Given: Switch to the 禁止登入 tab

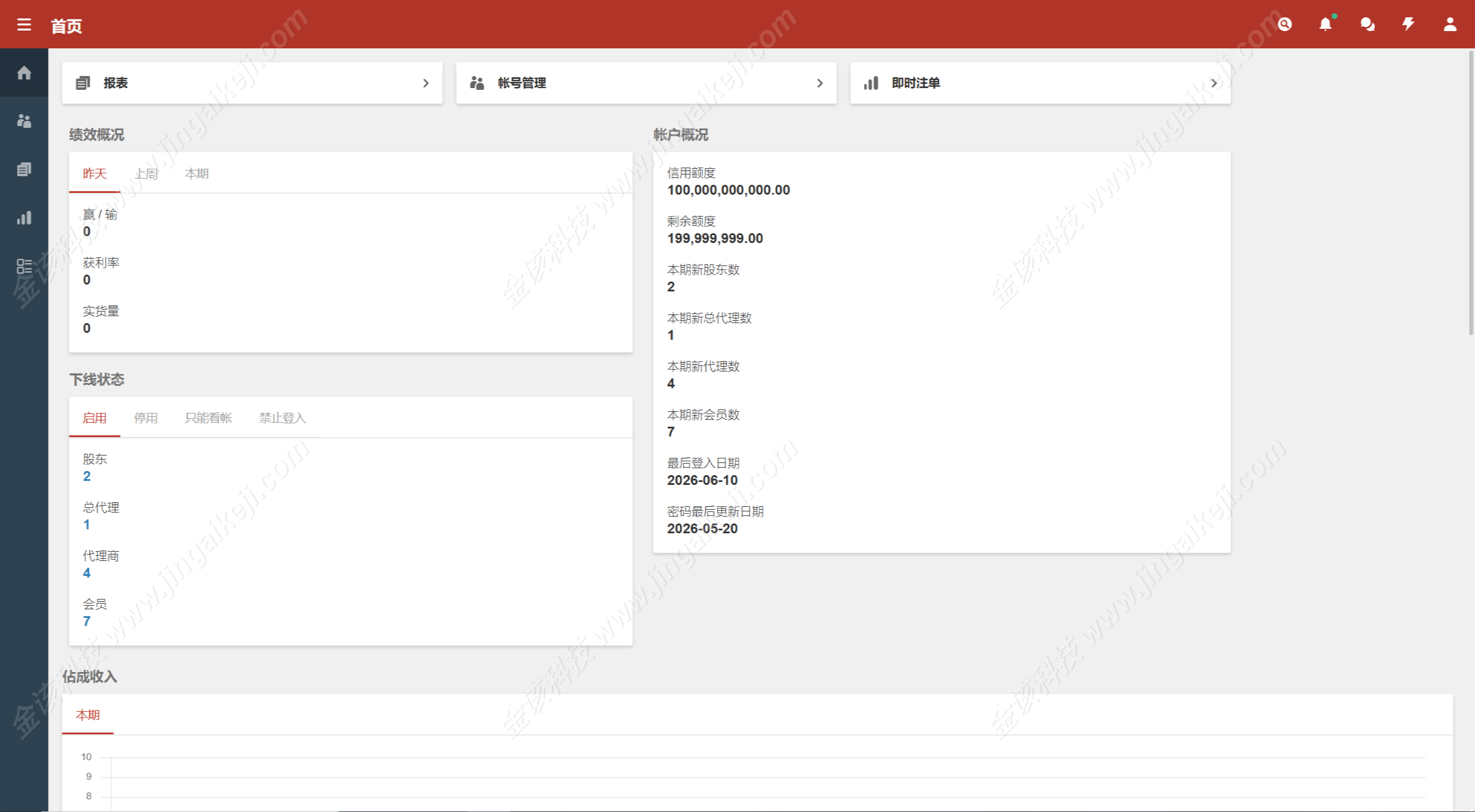Looking at the screenshot, I should [x=282, y=418].
